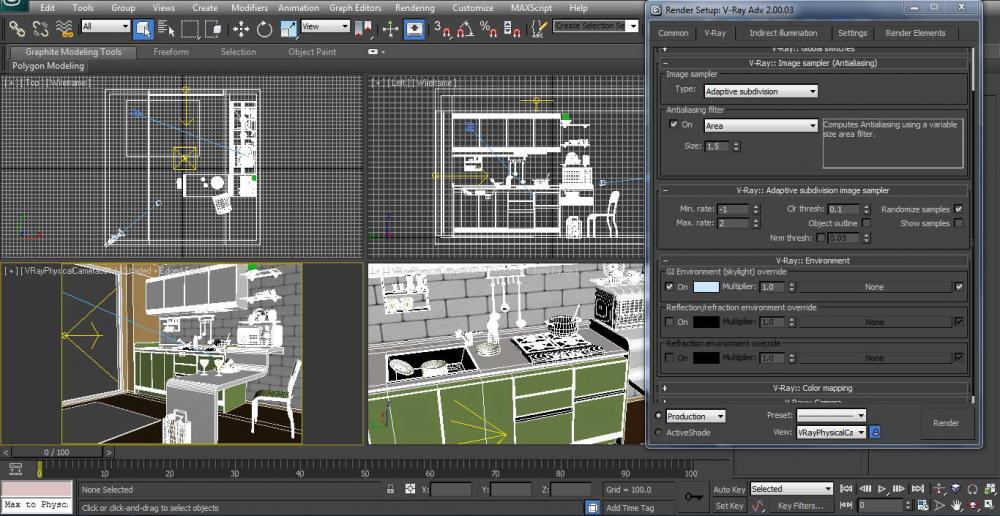The image size is (1000, 516).
Task: Click the Use Pivot Point Center icon
Action: pyautogui.click(x=364, y=28)
